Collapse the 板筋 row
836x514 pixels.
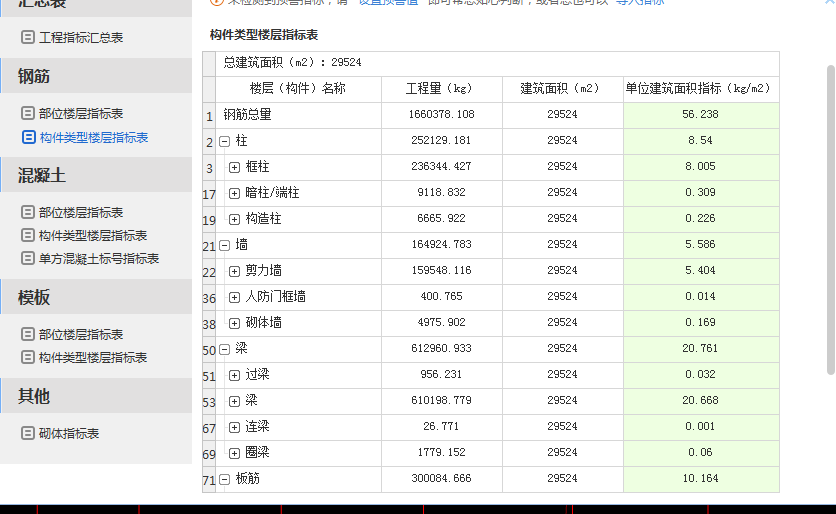pos(224,479)
